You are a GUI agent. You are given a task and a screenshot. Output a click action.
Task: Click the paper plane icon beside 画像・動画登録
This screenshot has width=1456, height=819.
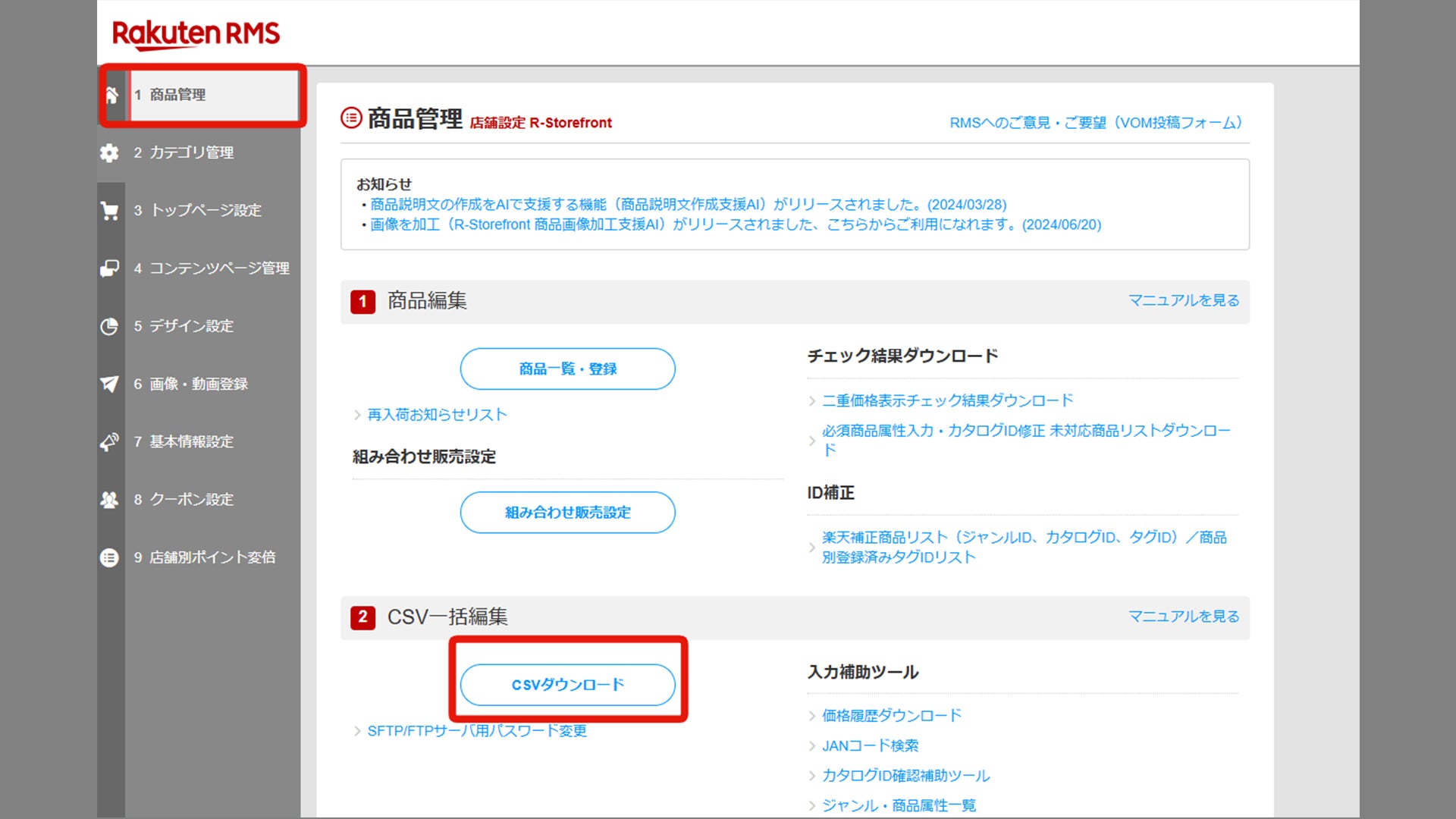(x=110, y=384)
